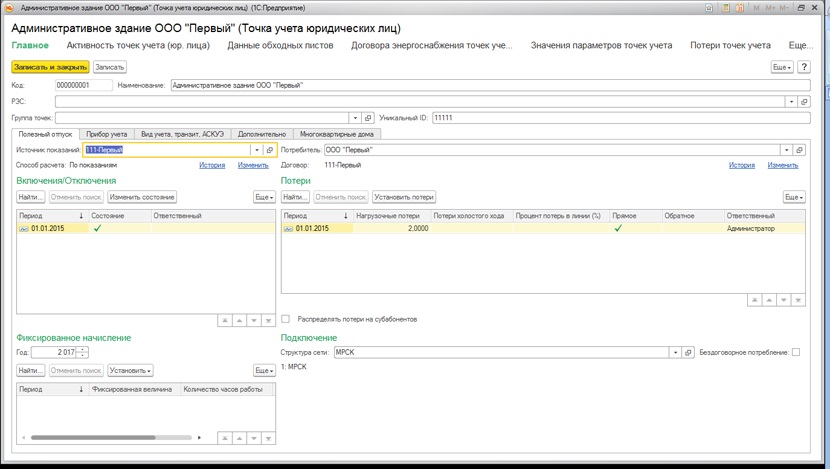This screenshot has height=469, width=830.
Task: Click the question mark help button
Action: pyautogui.click(x=804, y=67)
